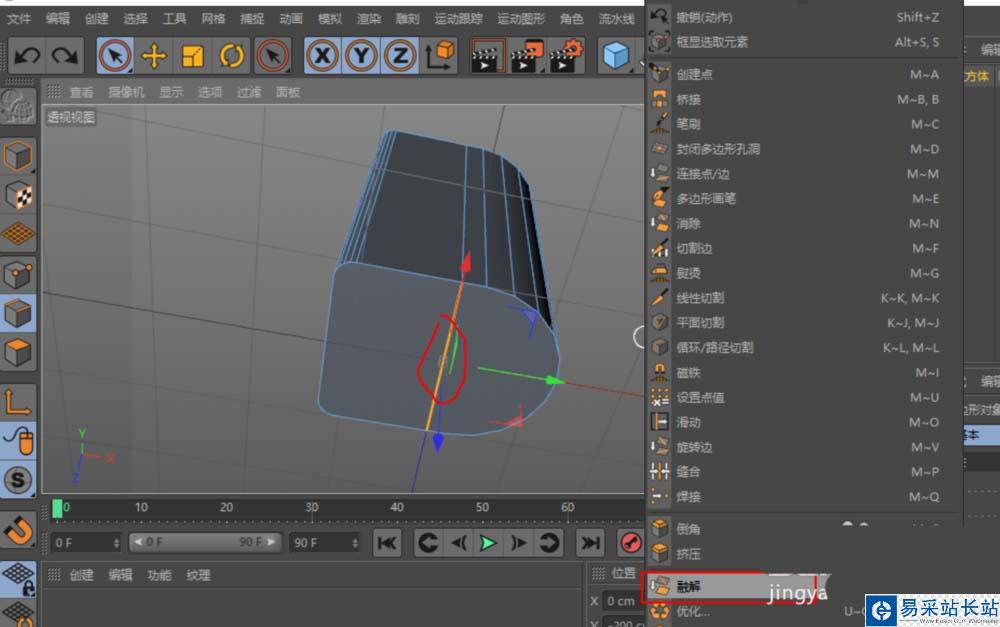Screen dimensions: 1000x627
Task: Choose 循环/路径切割 loop cut entry
Action: 802,348
